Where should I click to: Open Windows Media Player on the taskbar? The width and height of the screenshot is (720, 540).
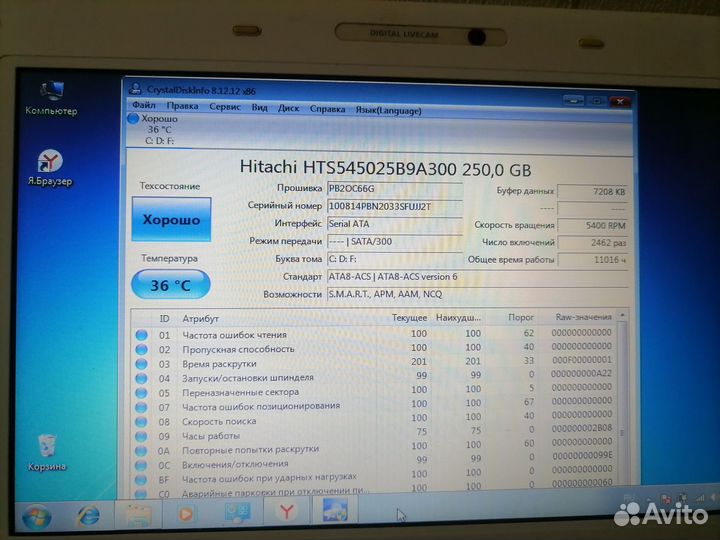click(x=186, y=514)
